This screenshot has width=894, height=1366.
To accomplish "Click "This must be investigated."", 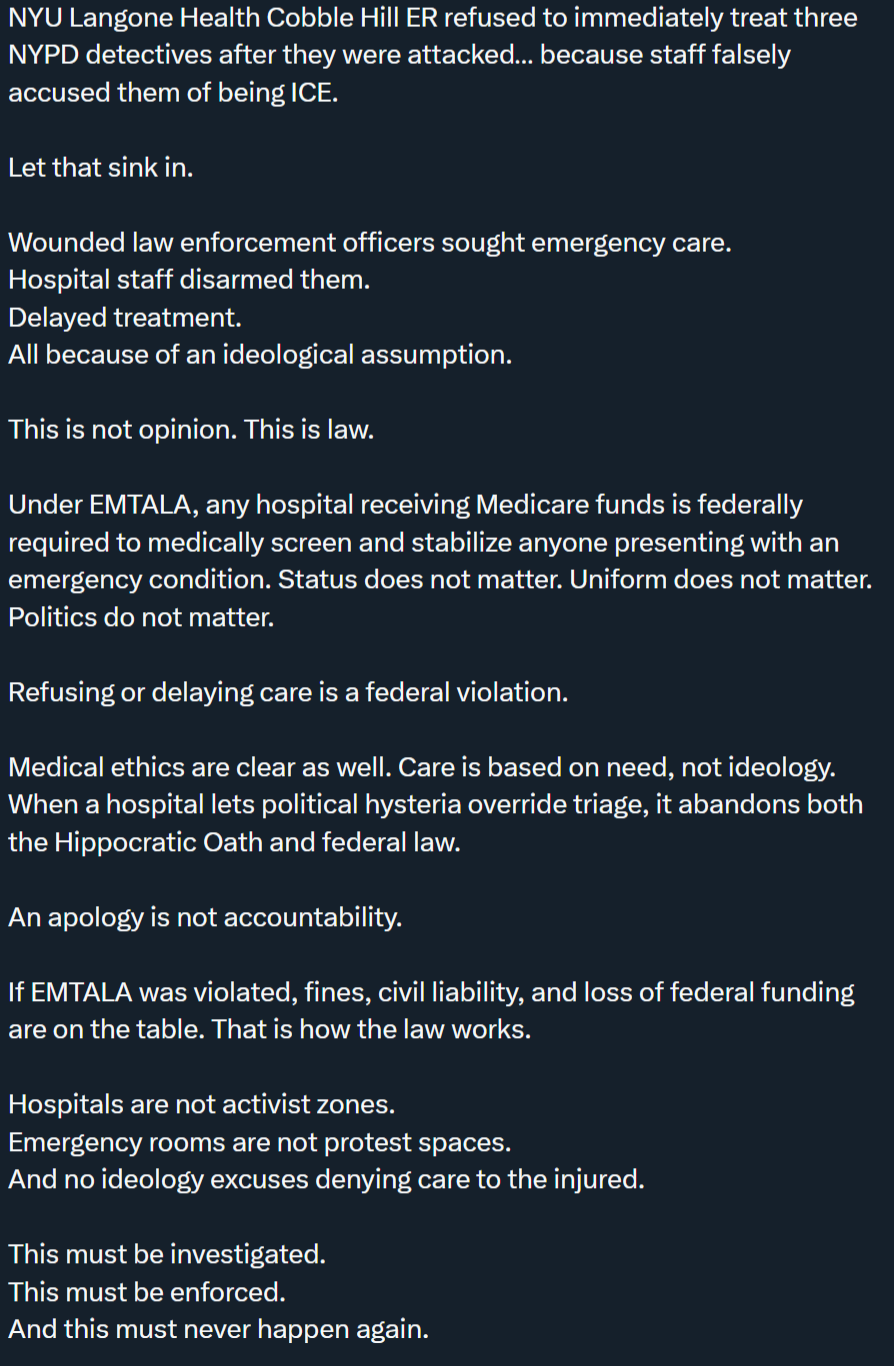I will [x=167, y=1254].
